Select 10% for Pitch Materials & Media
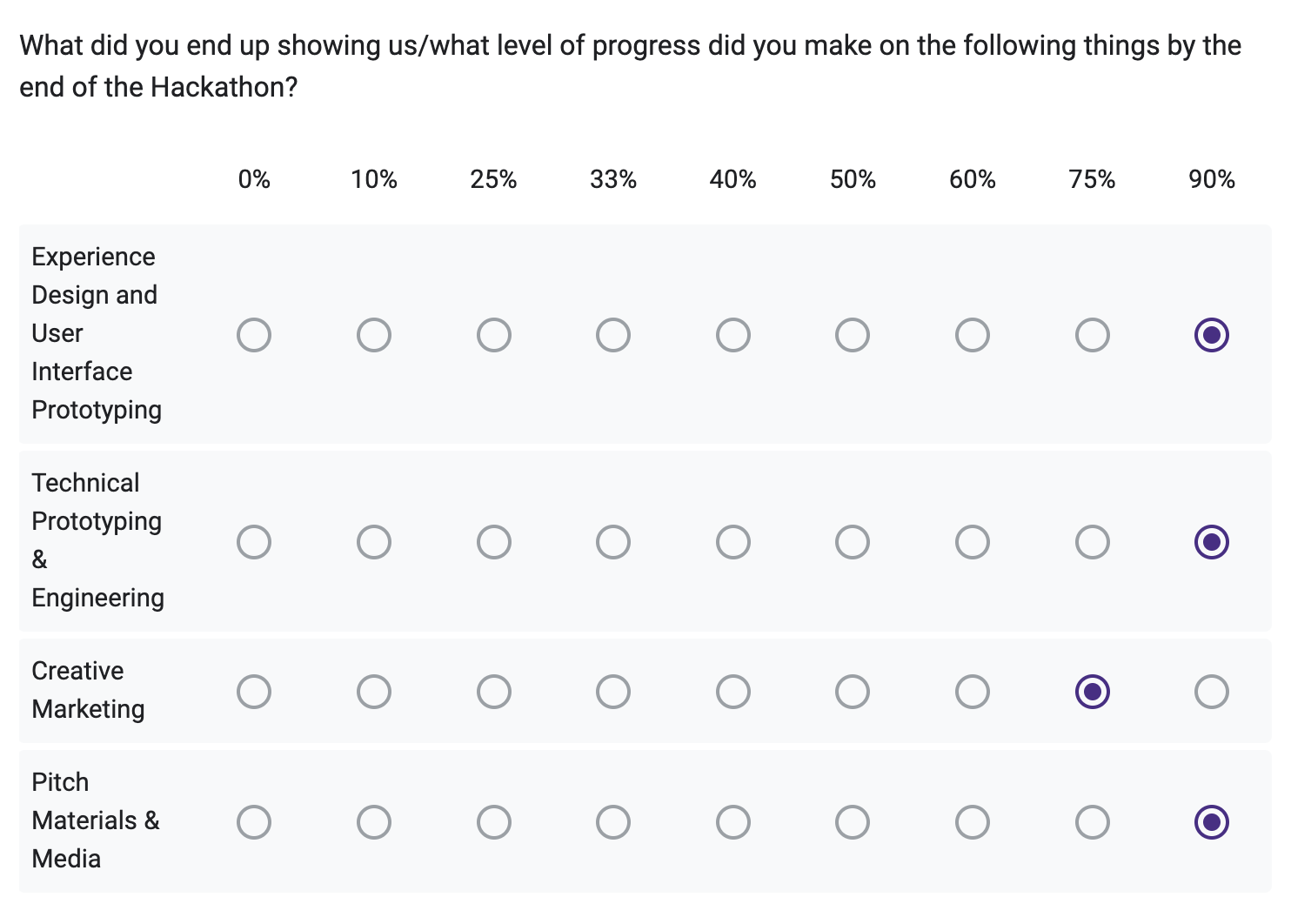 coord(374,822)
